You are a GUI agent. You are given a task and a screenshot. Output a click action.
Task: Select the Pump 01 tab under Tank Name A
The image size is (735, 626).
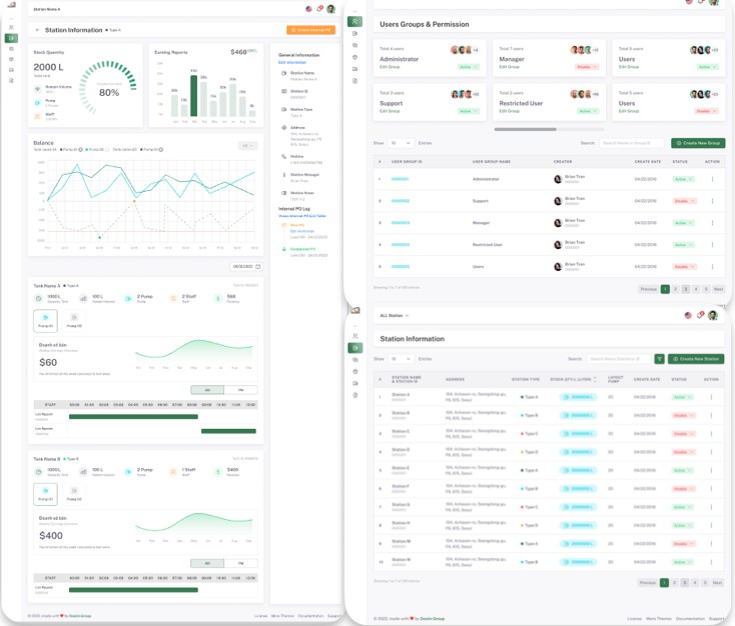[45, 322]
